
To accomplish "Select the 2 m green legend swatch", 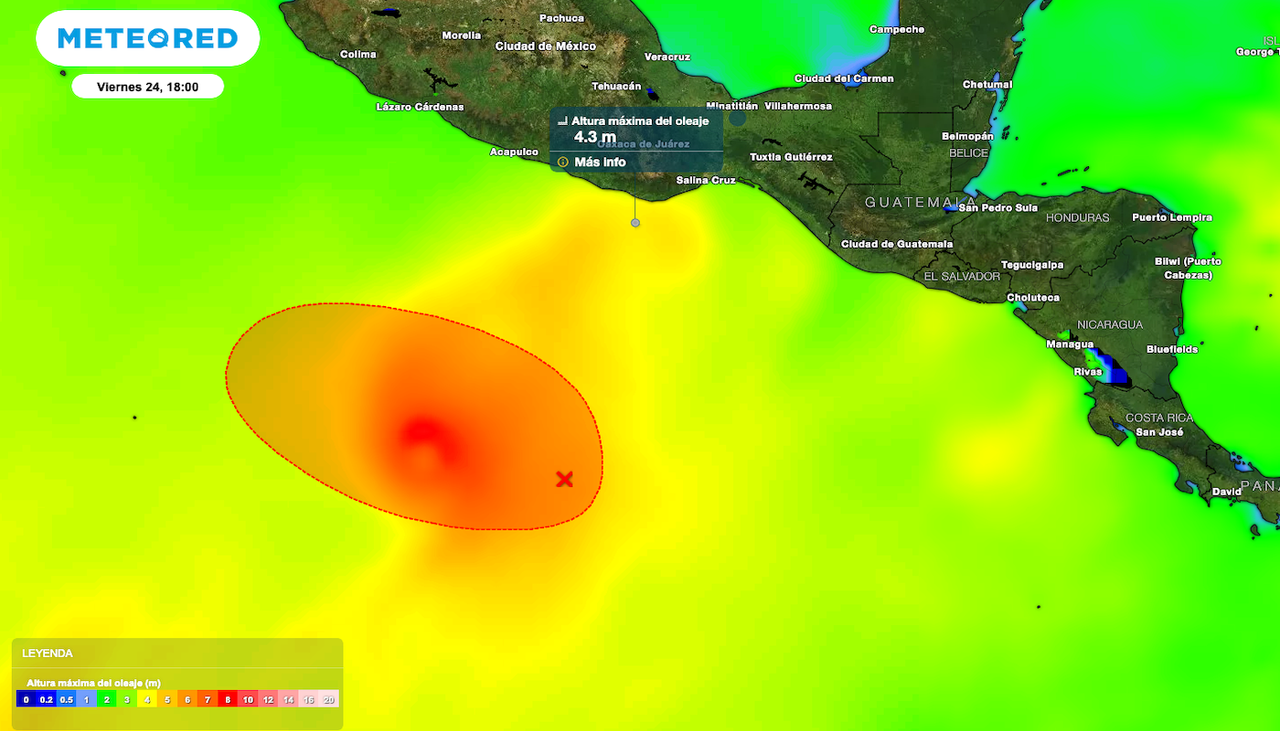I will (106, 699).
